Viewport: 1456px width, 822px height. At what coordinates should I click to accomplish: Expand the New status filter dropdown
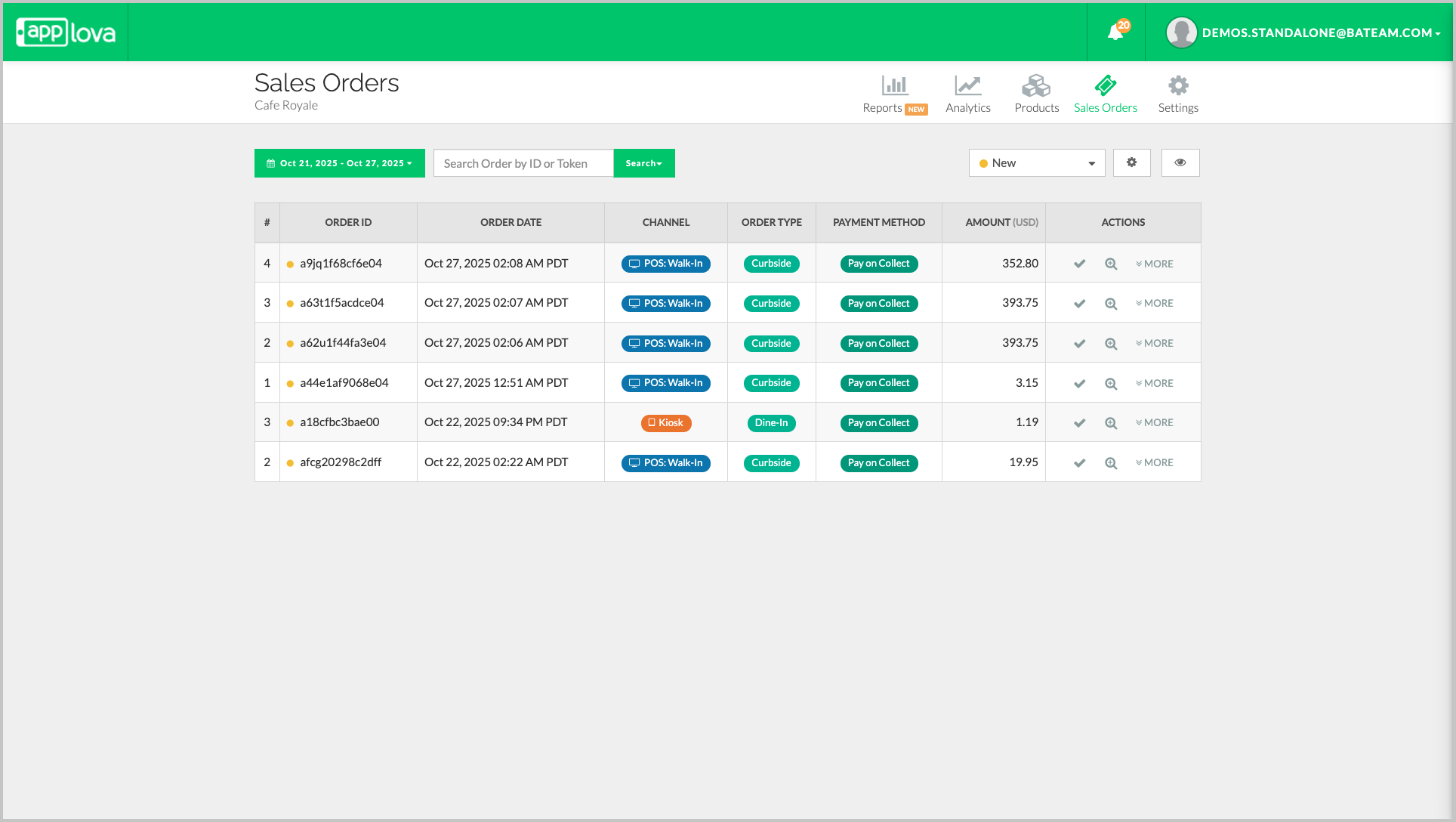(1036, 163)
